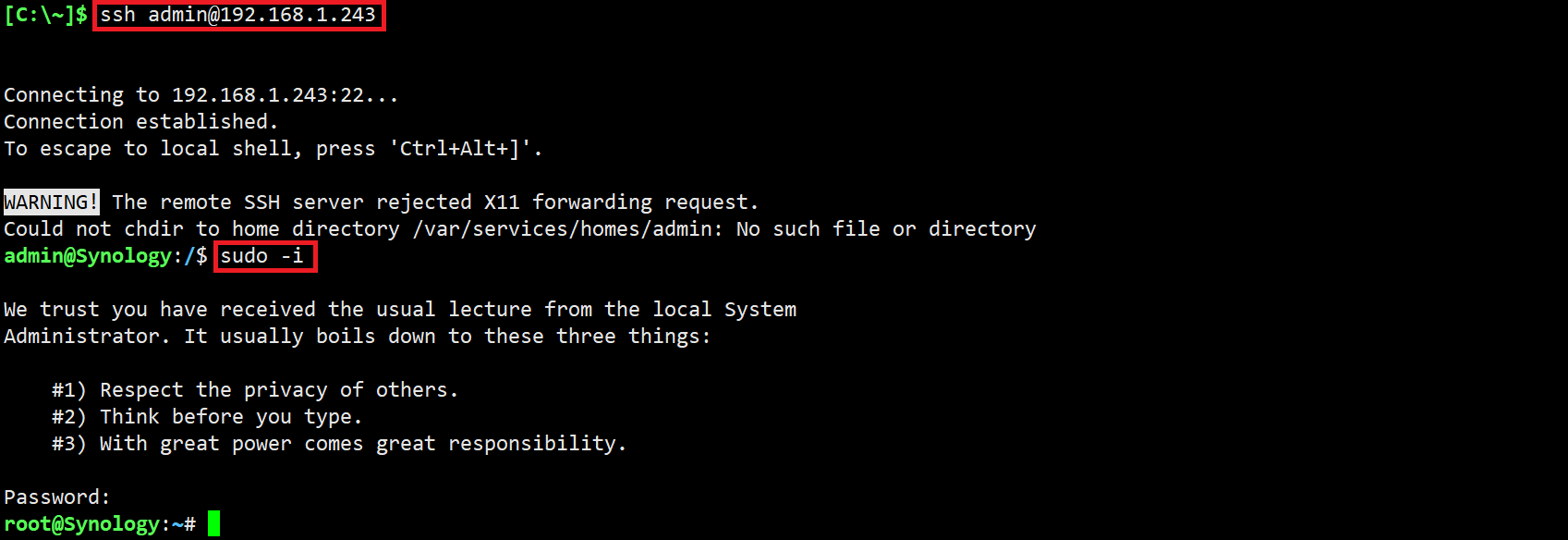Click the Connecting to 192.168.1.243:22 line
The width and height of the screenshot is (1568, 540).
pyautogui.click(x=201, y=95)
